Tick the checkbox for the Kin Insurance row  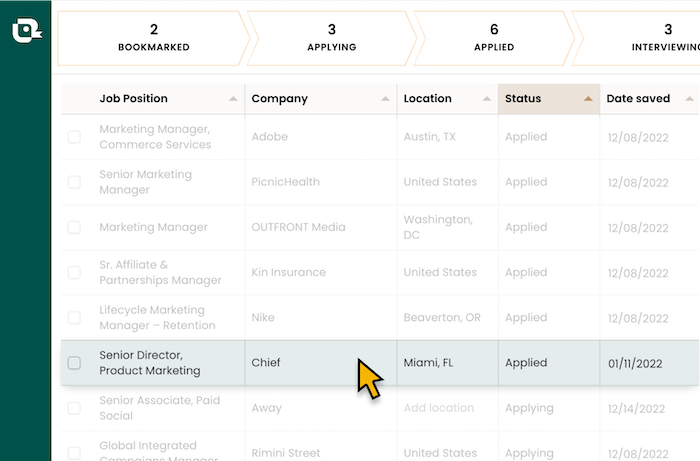[x=74, y=273]
